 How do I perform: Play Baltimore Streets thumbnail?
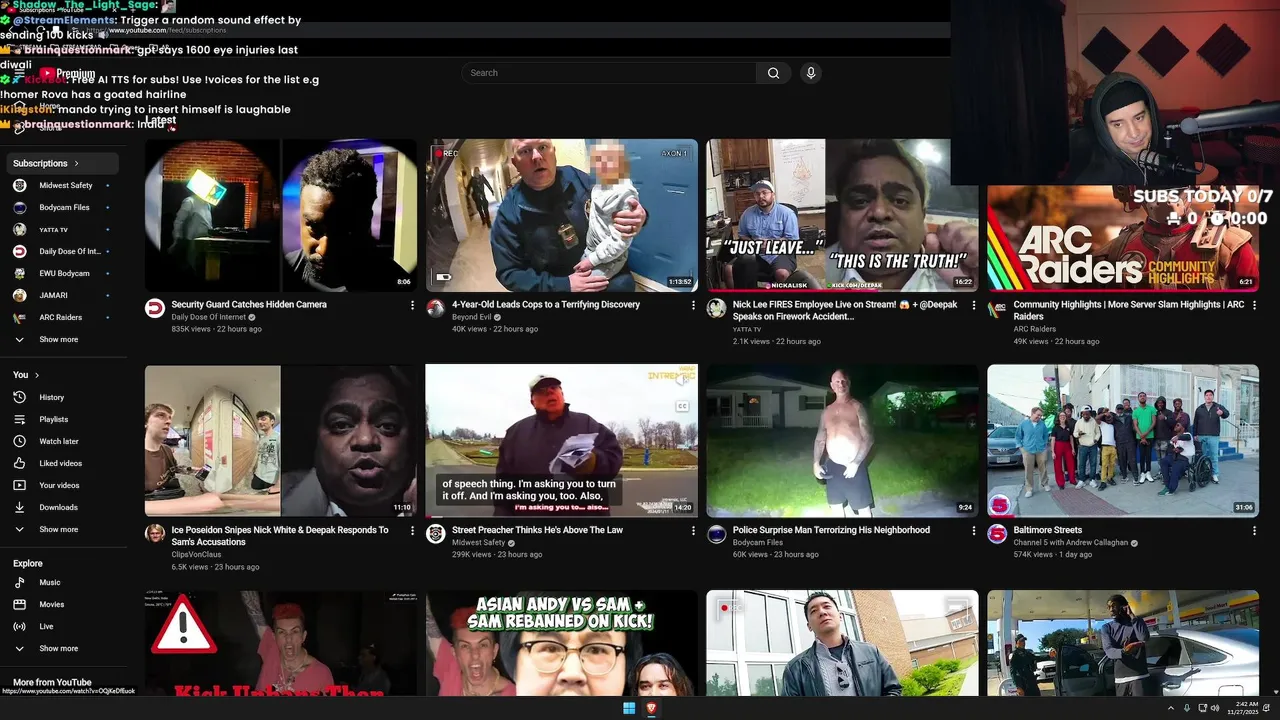tap(1123, 441)
